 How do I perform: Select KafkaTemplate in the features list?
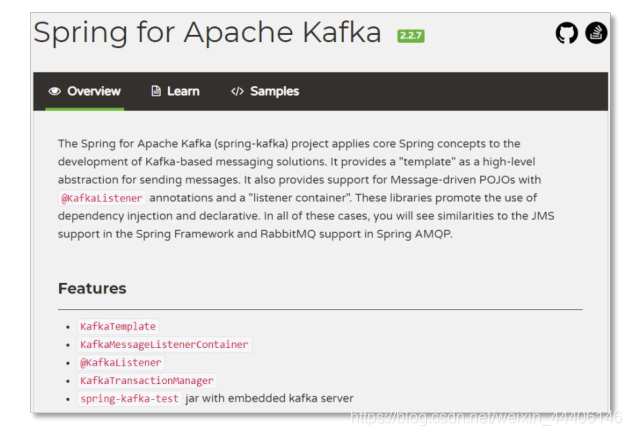coord(118,326)
